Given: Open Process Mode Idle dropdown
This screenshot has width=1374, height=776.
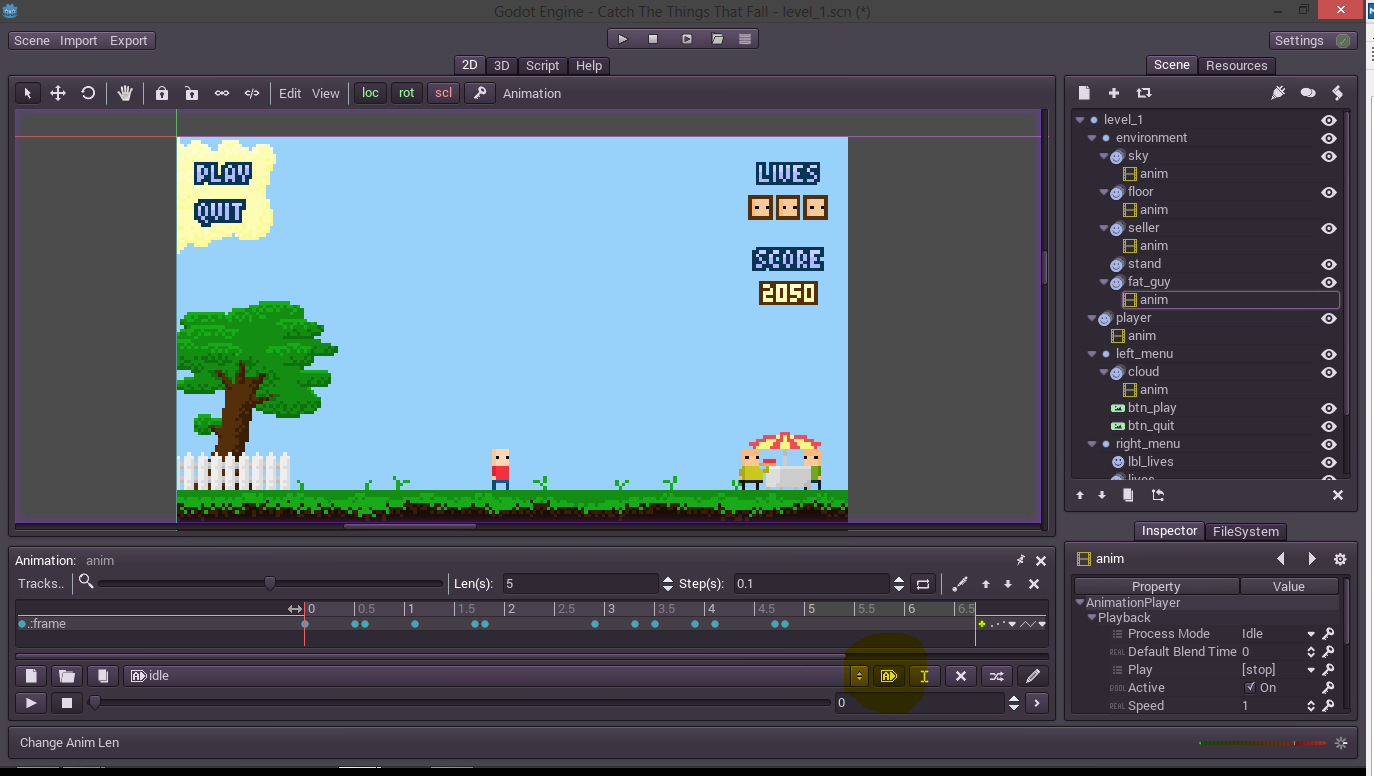Looking at the screenshot, I should pyautogui.click(x=1311, y=634).
